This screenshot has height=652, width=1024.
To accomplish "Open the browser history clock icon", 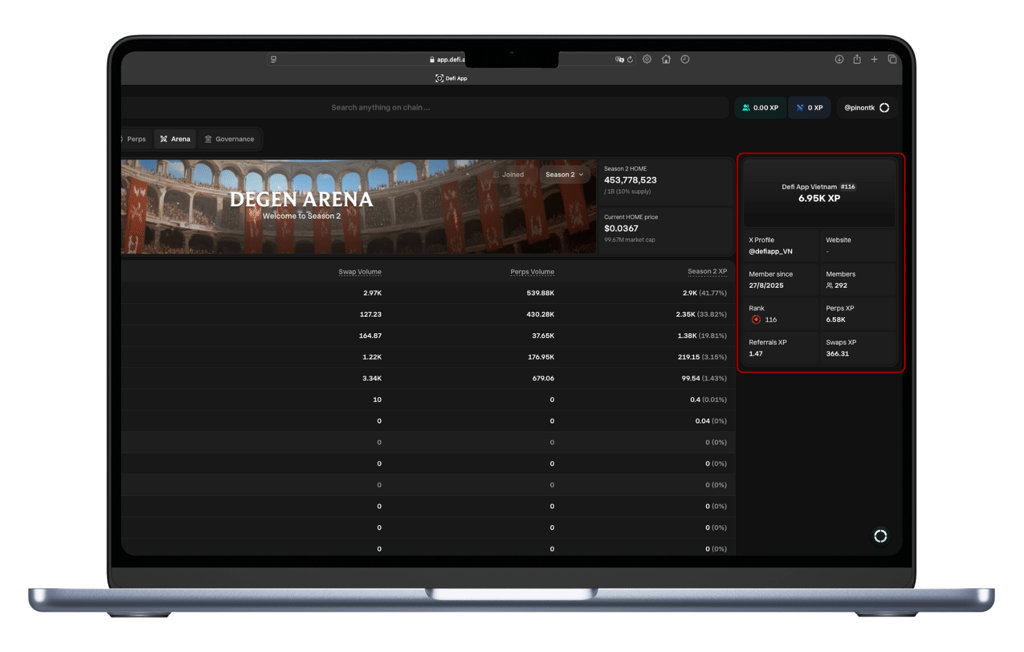I will tap(684, 59).
